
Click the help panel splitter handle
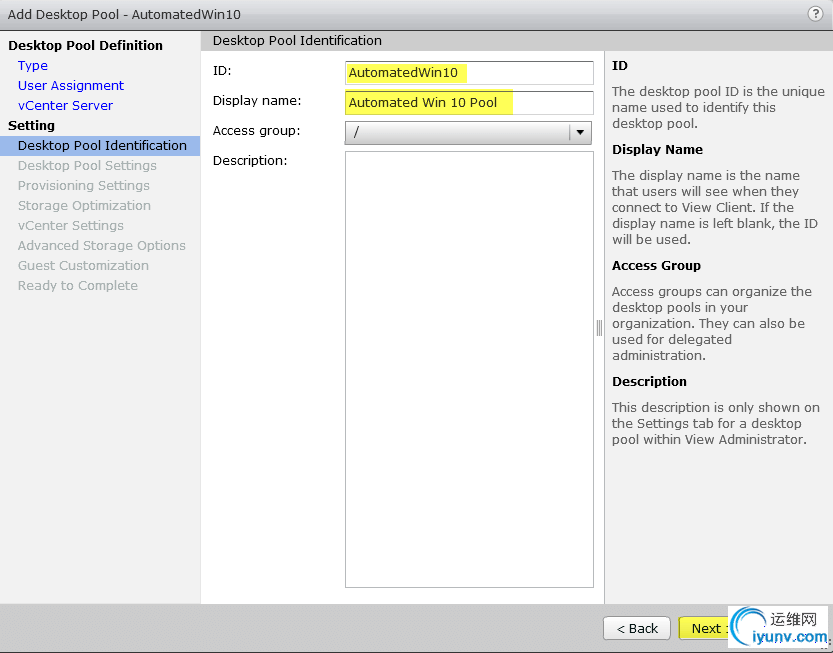coord(599,328)
